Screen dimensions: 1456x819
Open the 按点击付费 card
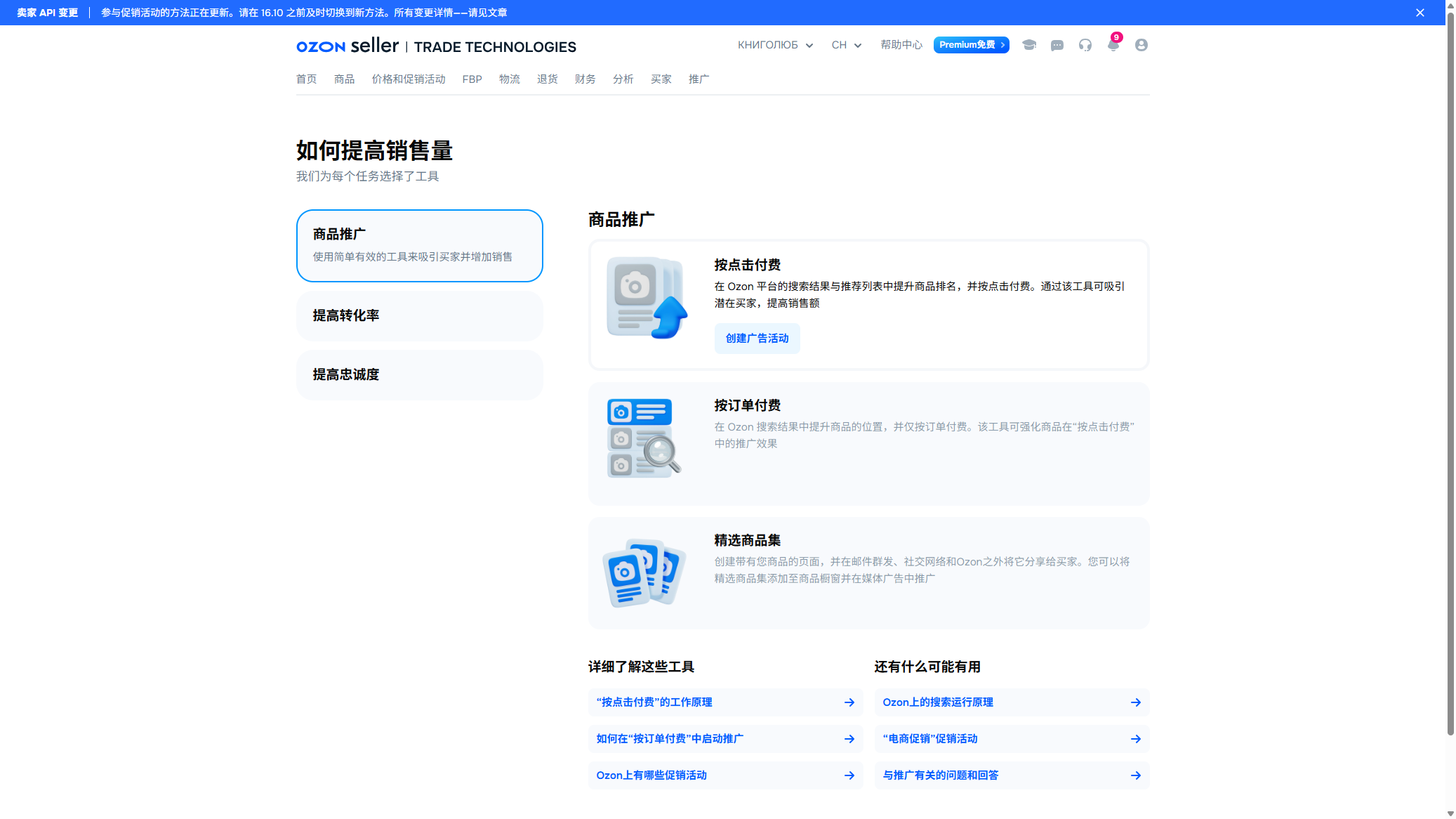point(869,305)
